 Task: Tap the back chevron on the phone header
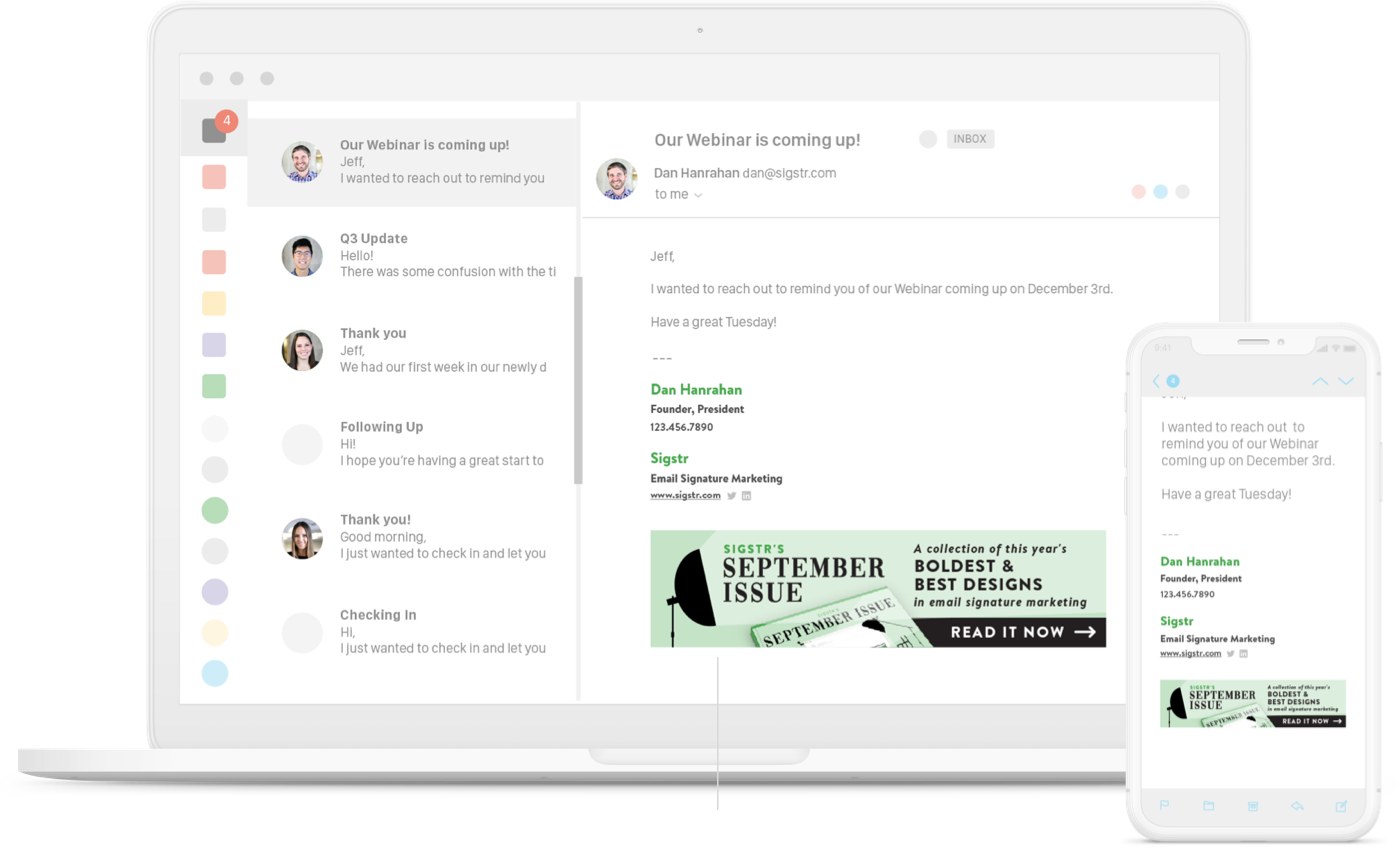[x=1156, y=381]
